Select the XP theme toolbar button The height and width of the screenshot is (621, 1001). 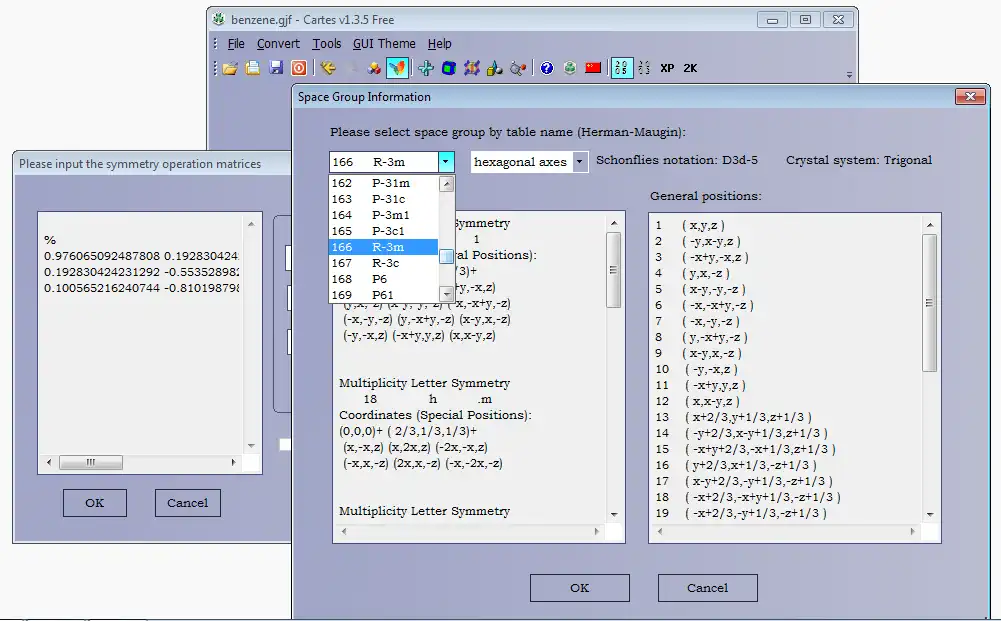coord(667,68)
